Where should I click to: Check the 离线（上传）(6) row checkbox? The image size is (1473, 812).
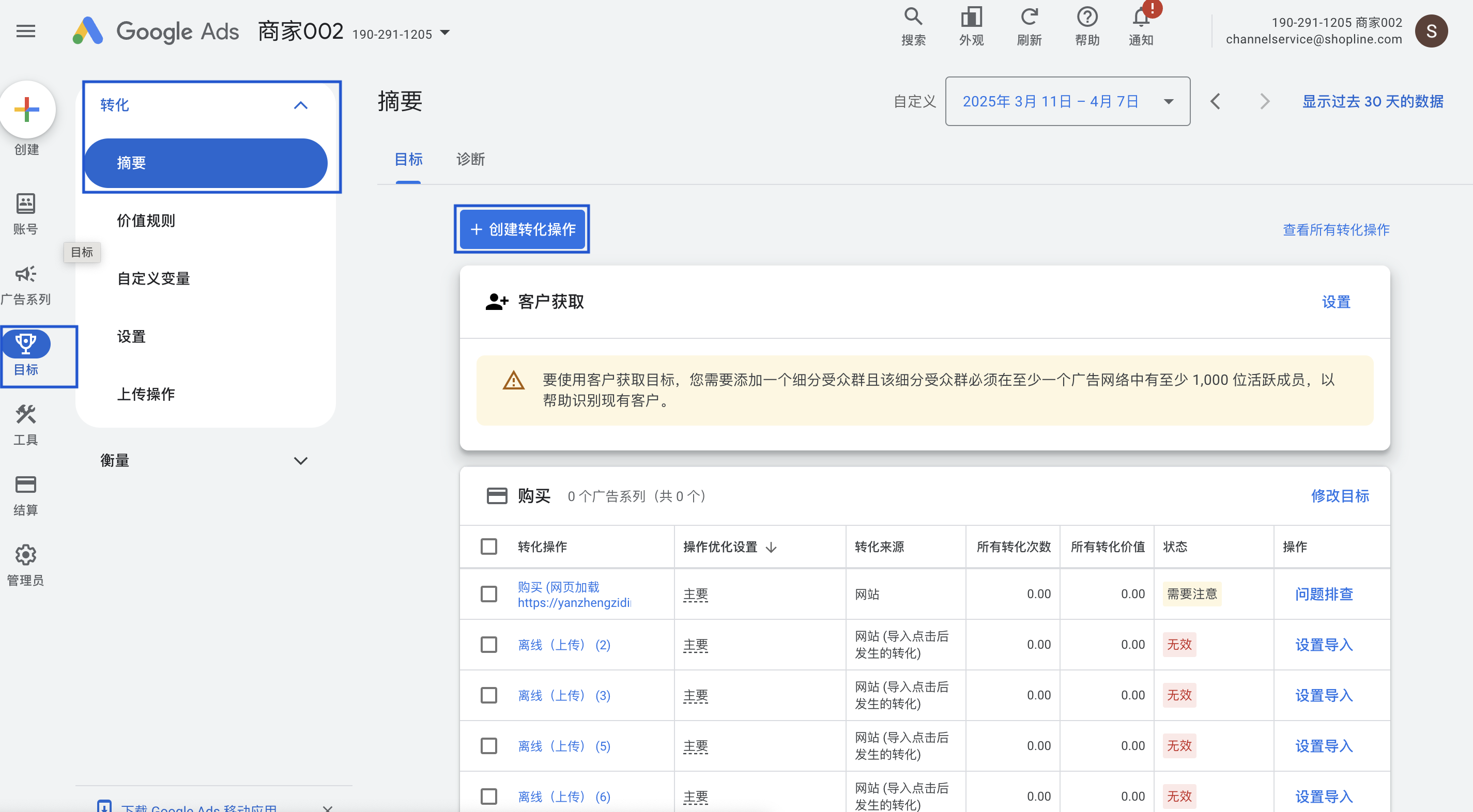(489, 797)
